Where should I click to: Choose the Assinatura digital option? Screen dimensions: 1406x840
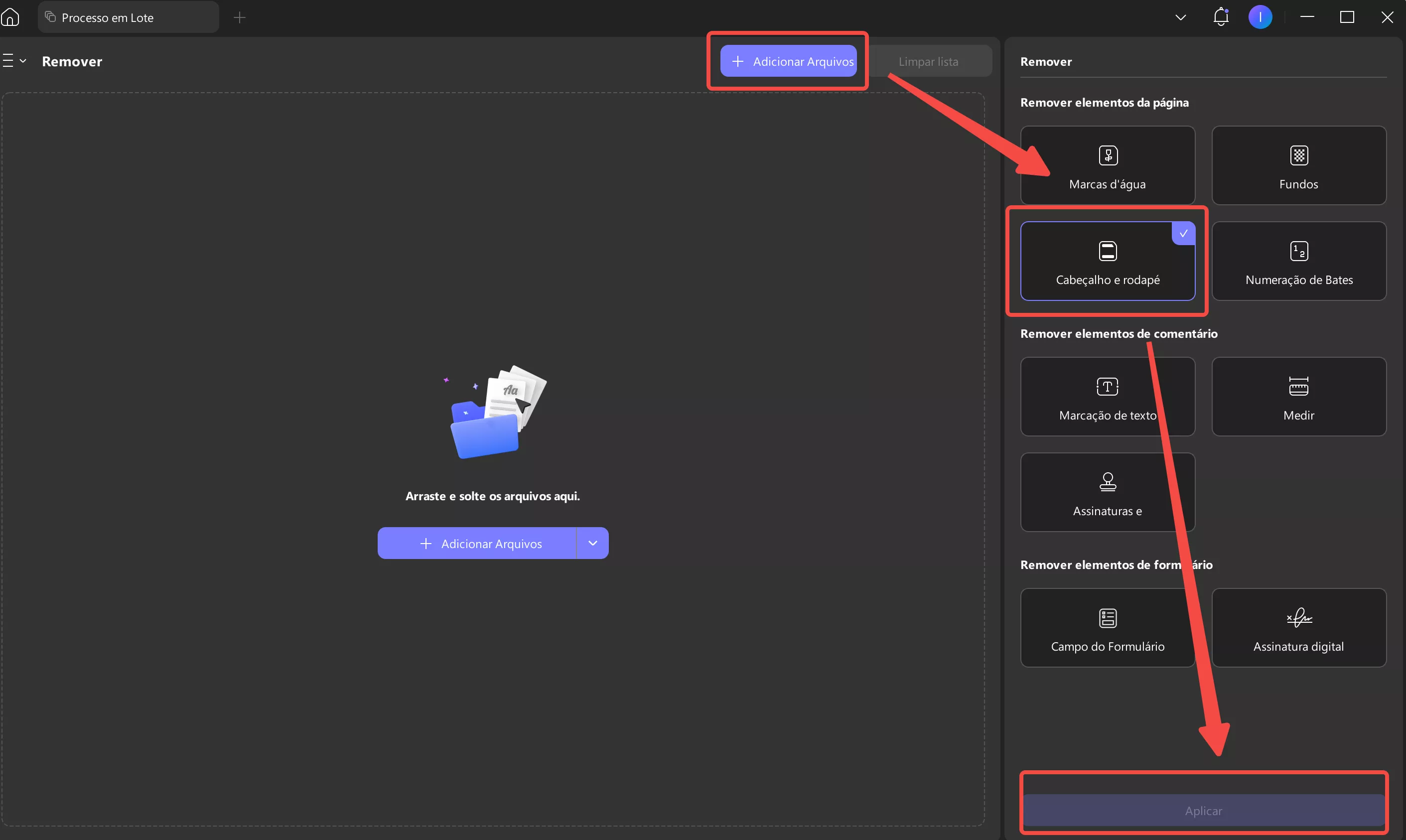pyautogui.click(x=1298, y=627)
